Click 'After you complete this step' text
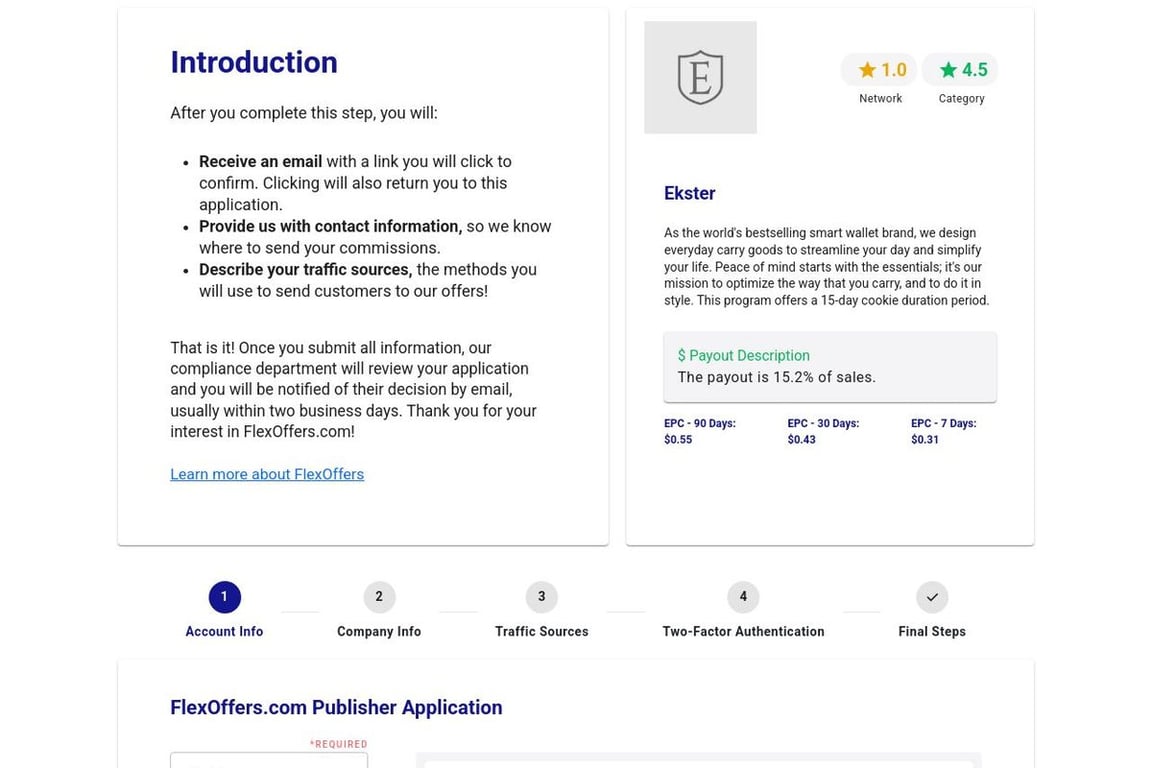The width and height of the screenshot is (1152, 768). 303,113
